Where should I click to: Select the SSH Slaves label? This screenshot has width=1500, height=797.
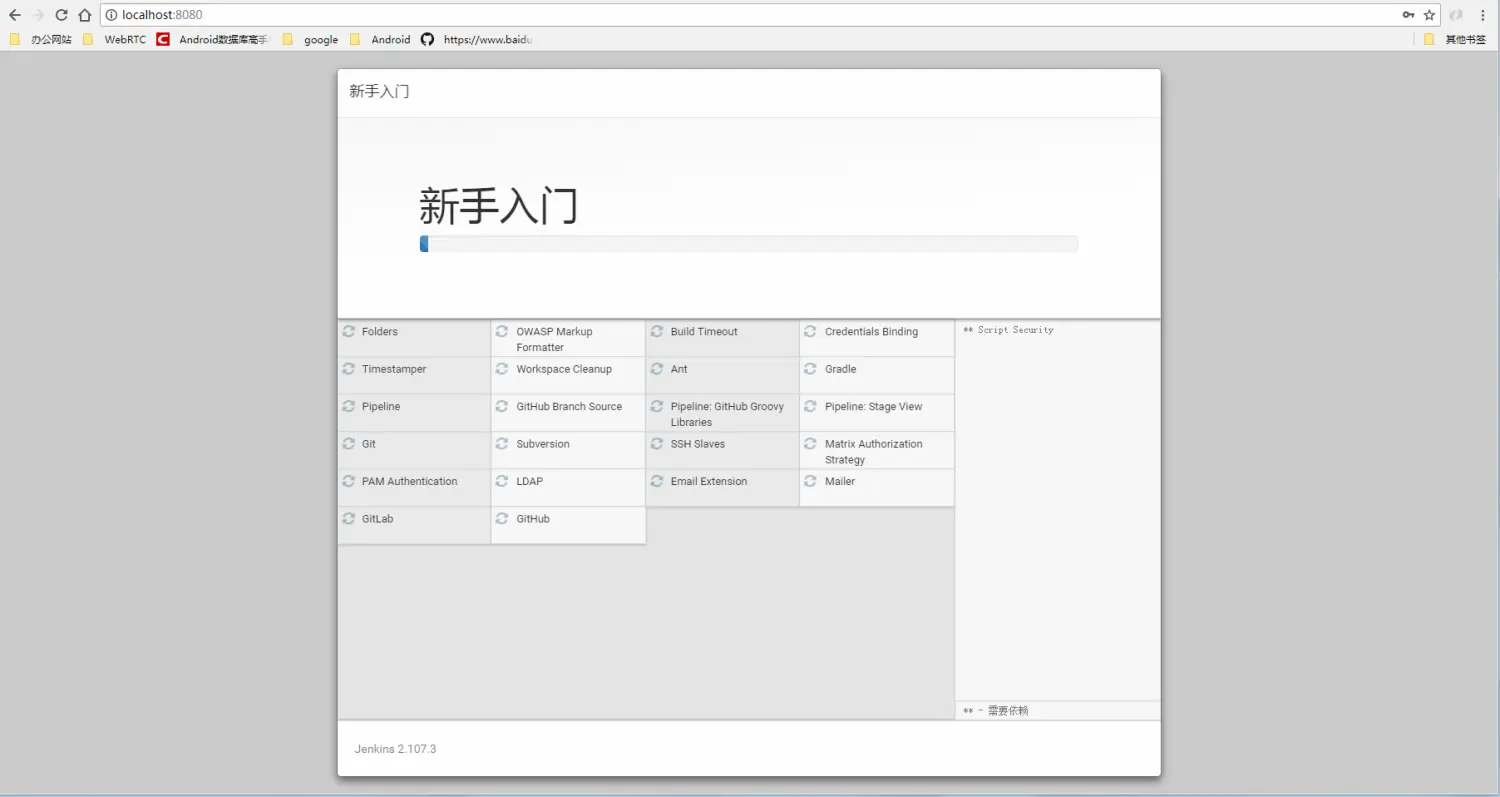coord(698,444)
